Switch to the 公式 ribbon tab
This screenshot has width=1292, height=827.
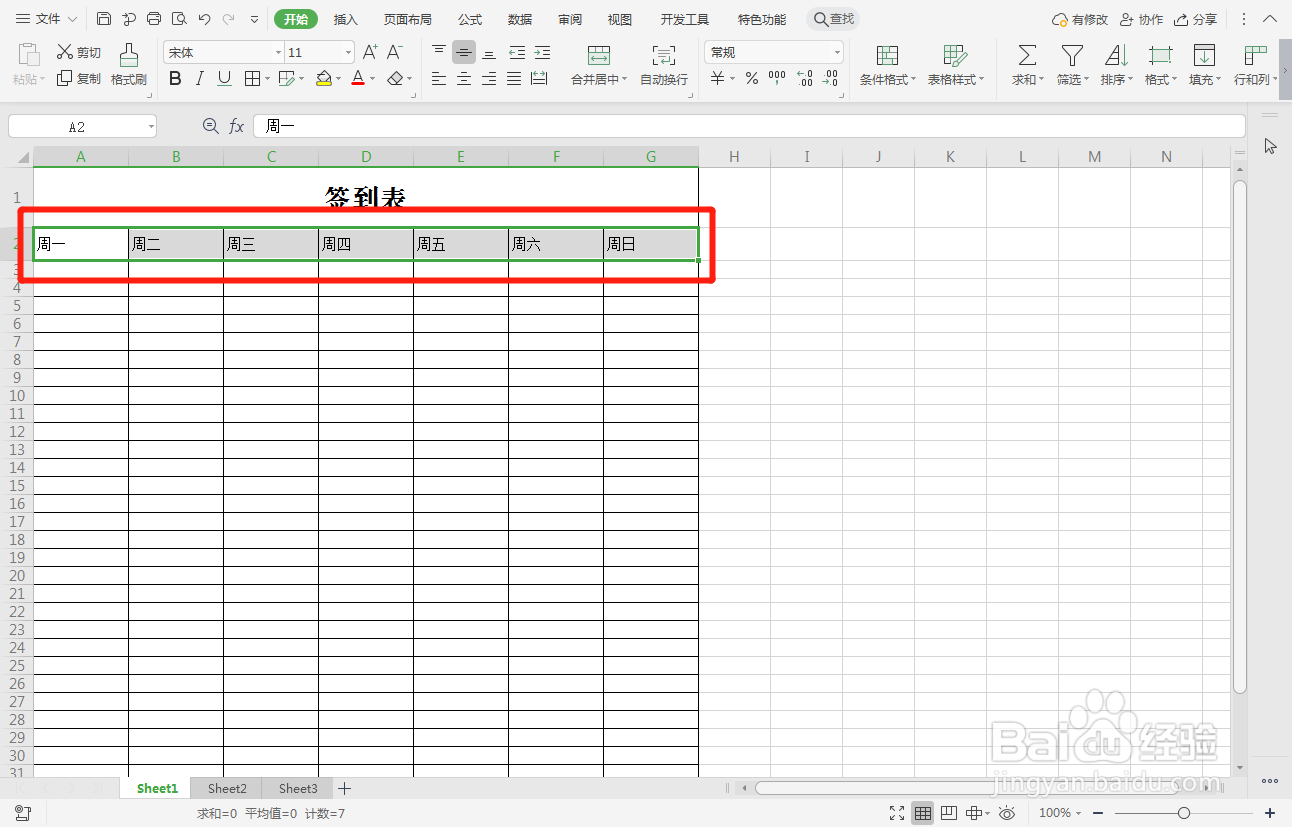pos(470,19)
